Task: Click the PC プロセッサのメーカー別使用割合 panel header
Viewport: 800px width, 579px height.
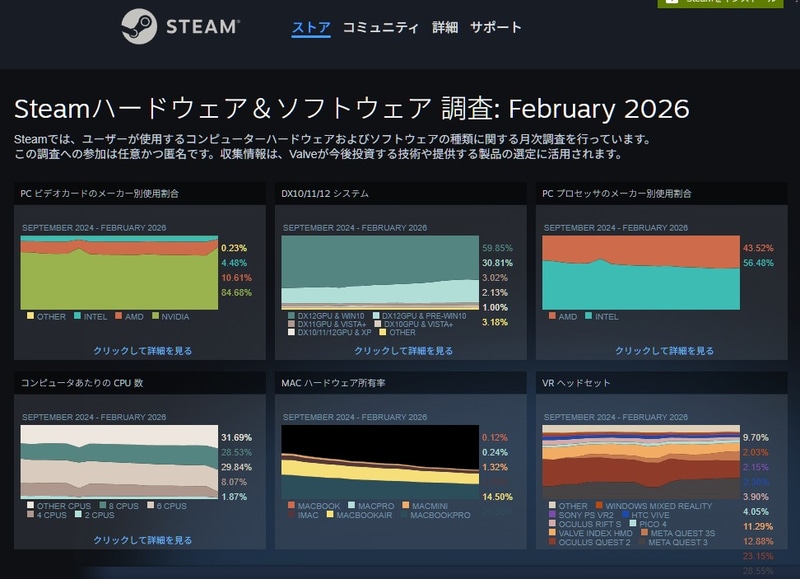Action: pyautogui.click(x=661, y=193)
